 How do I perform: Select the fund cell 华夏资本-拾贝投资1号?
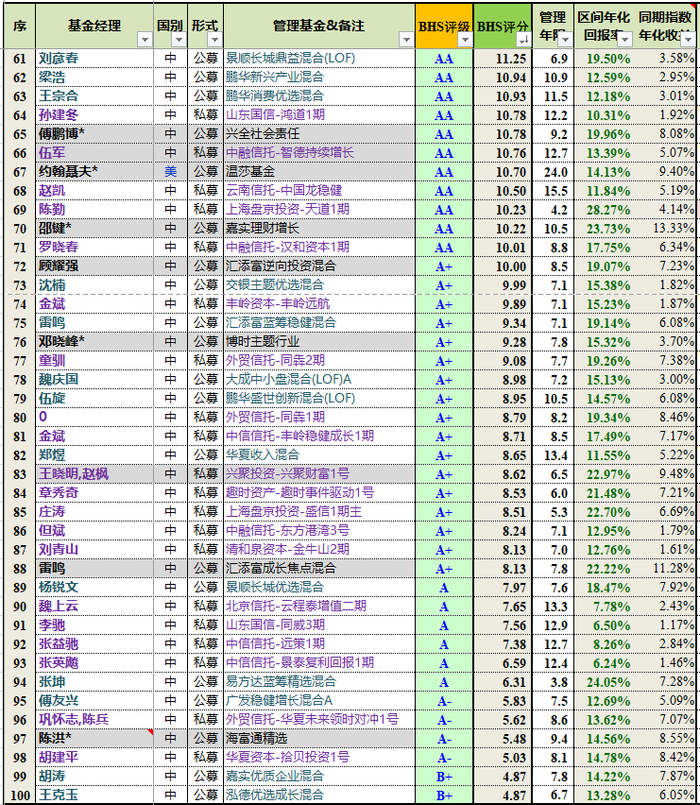click(319, 758)
